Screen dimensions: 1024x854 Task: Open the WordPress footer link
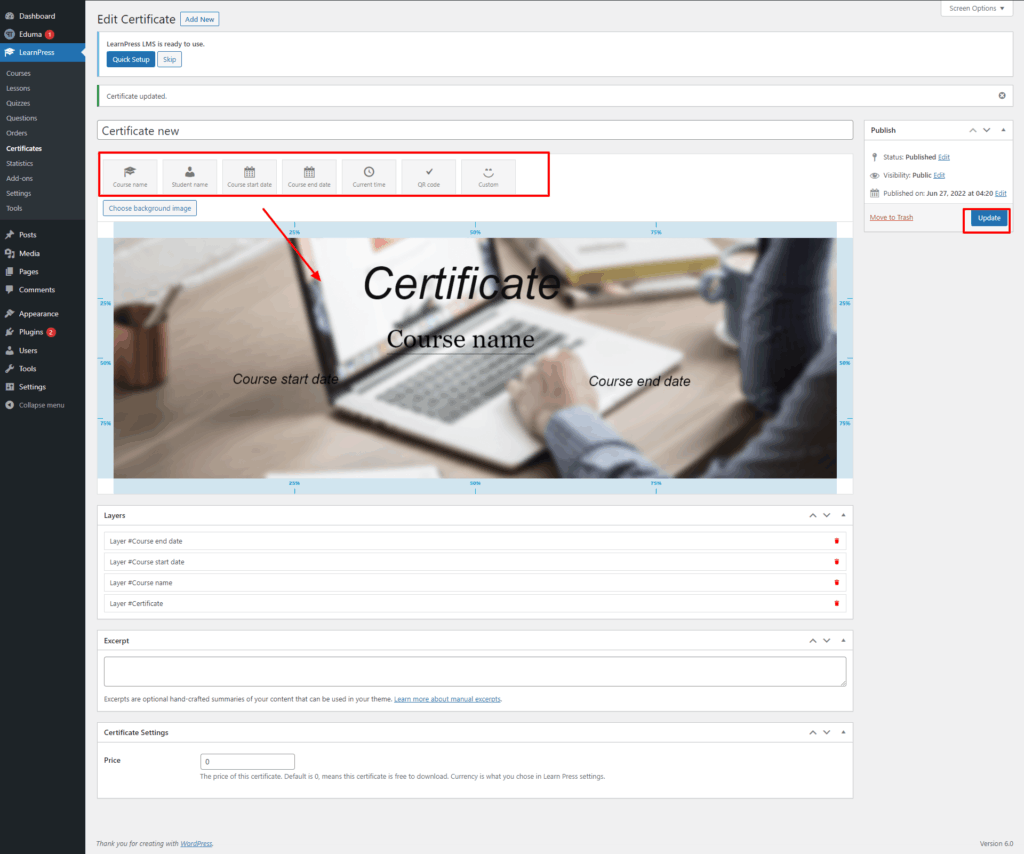pos(196,844)
